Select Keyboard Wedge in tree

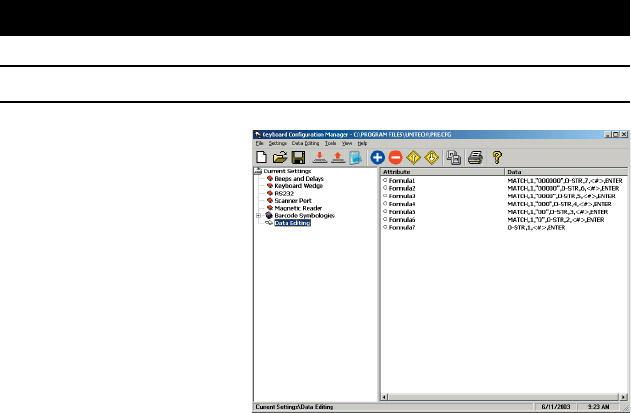click(x=299, y=186)
